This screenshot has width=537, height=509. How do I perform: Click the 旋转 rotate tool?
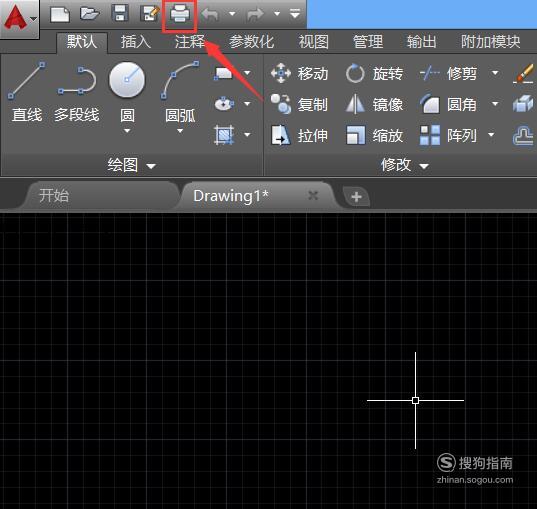[x=374, y=73]
